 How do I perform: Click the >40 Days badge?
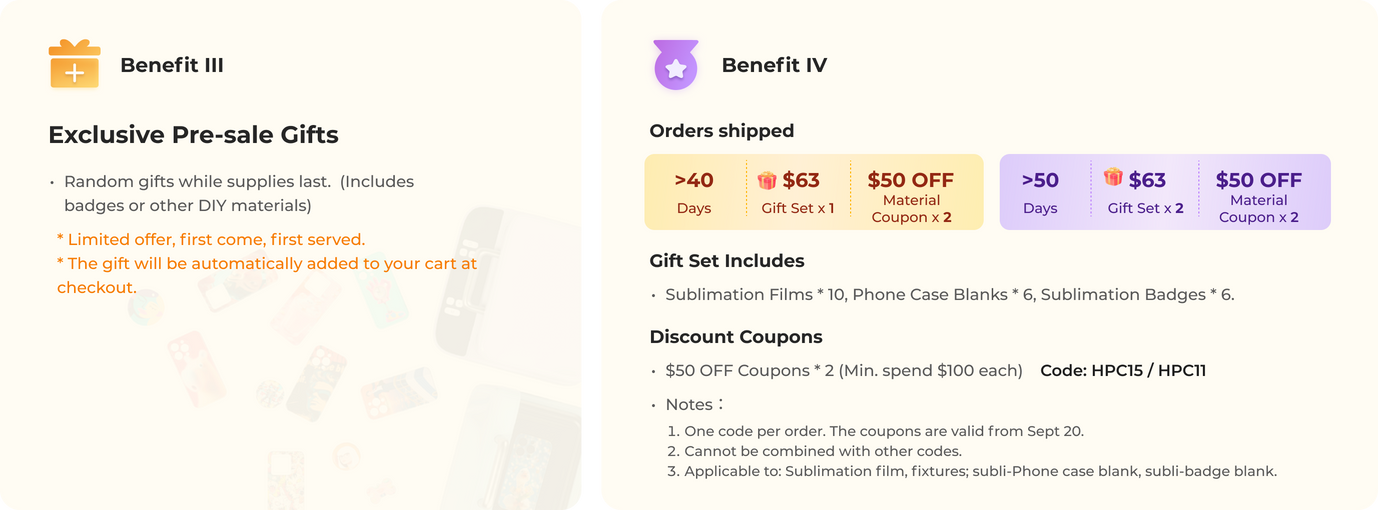(693, 192)
